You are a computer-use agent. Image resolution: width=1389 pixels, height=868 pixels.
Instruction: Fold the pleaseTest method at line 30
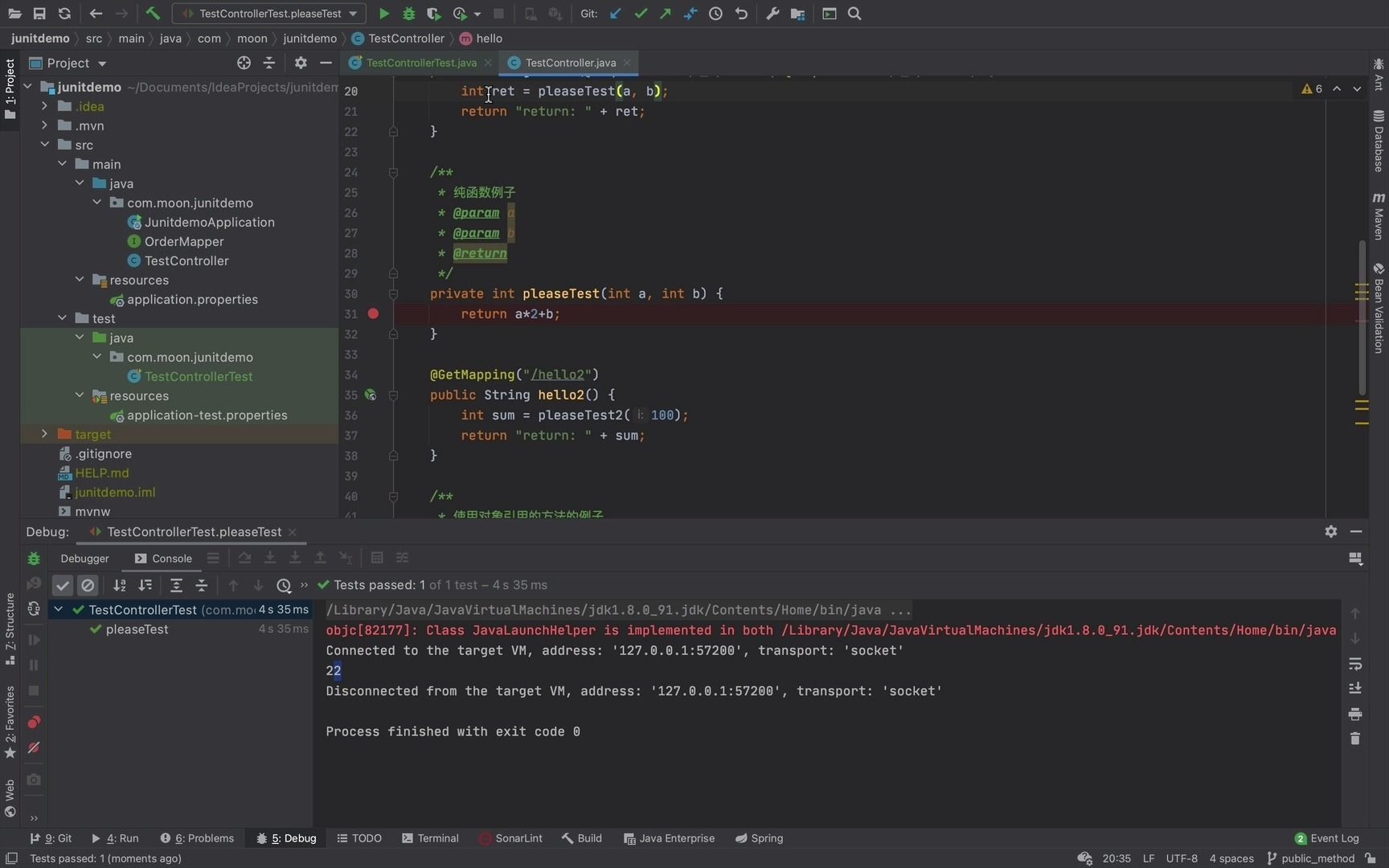393,293
